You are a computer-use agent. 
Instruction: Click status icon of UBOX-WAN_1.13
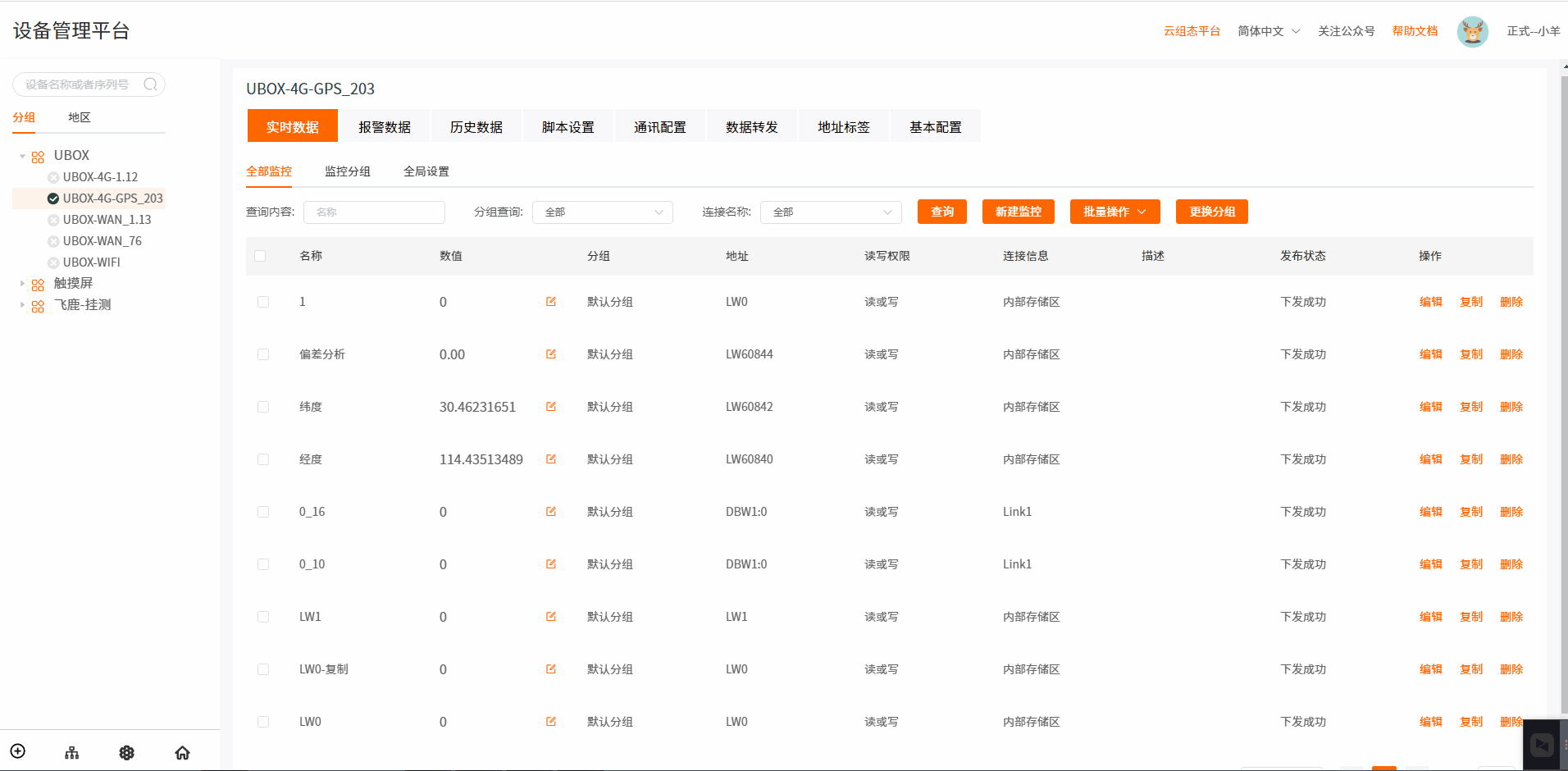(53, 220)
